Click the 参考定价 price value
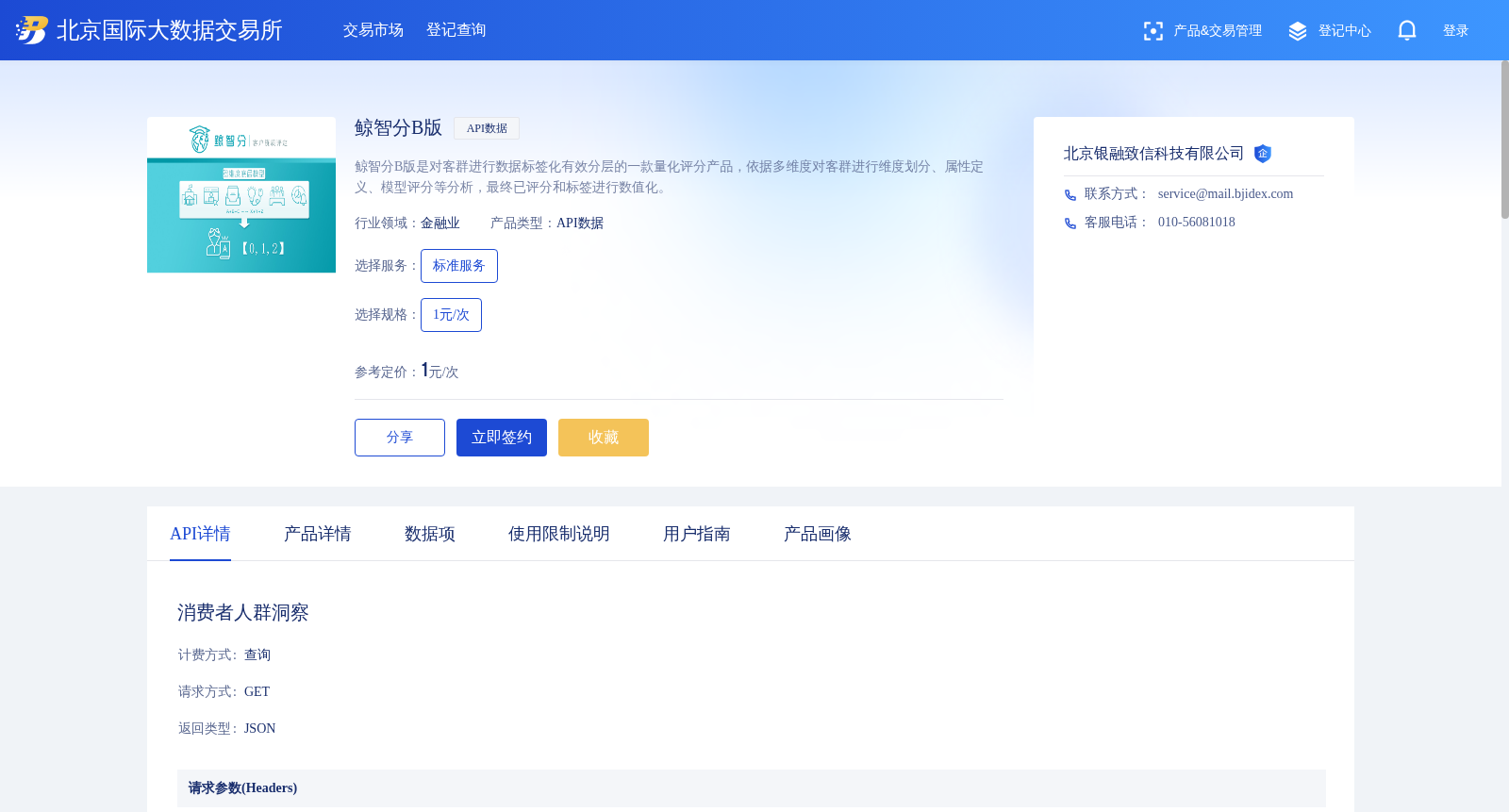 tap(439, 371)
